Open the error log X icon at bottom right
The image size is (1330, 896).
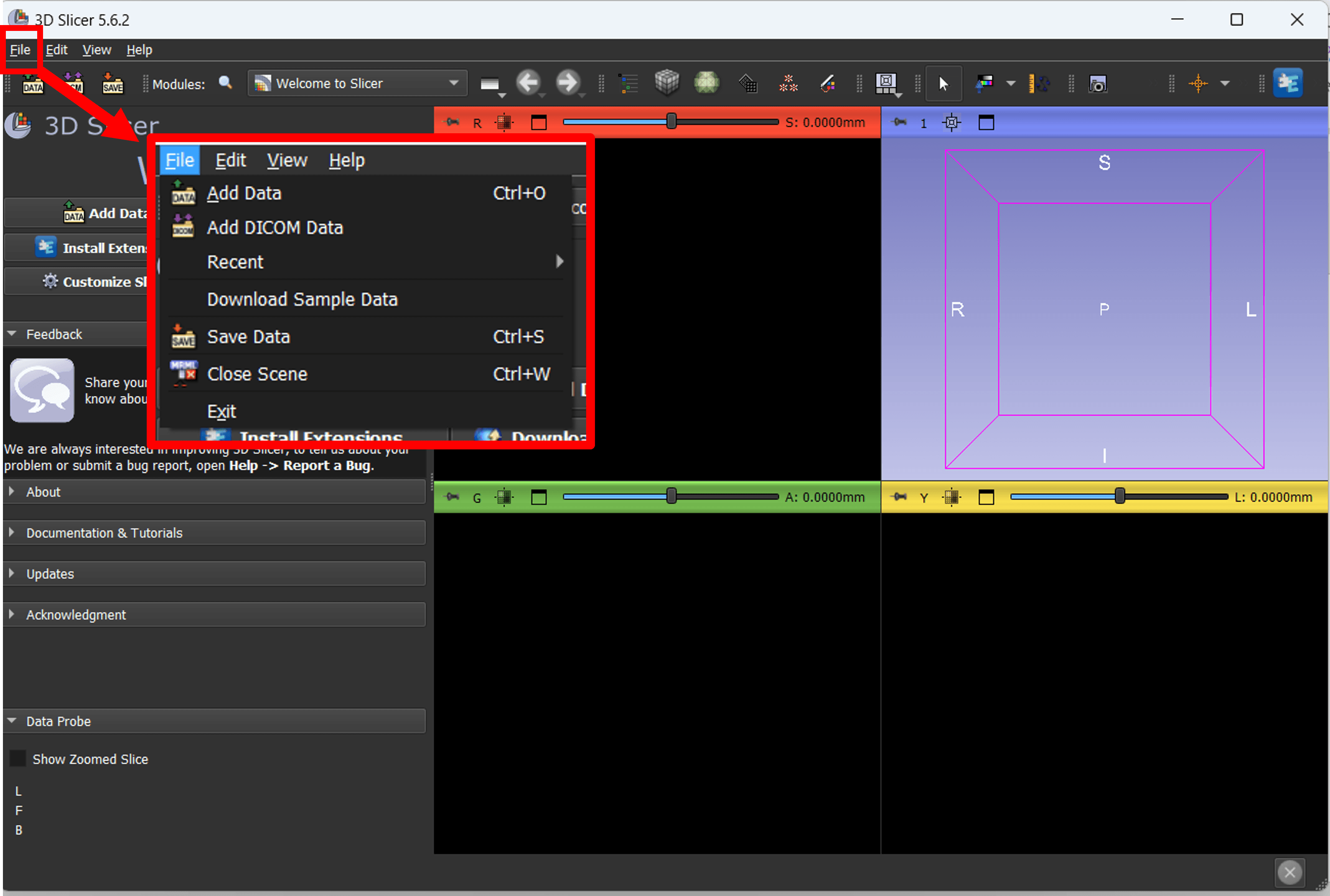point(1289,872)
